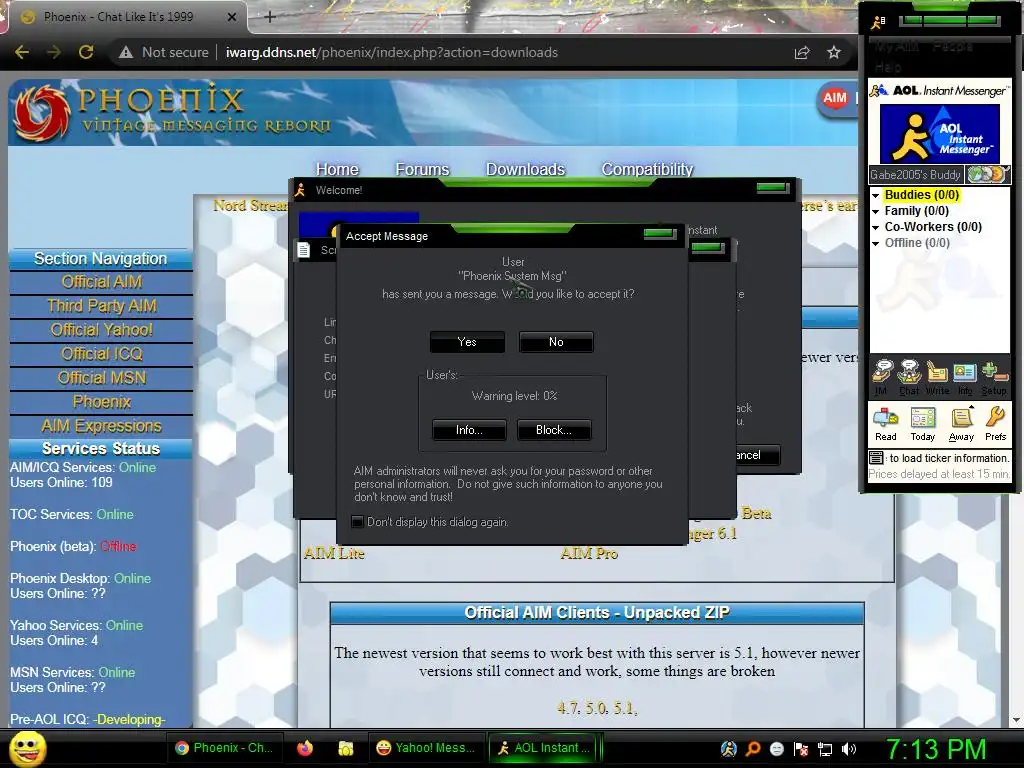Go to the Official ICQ section
This screenshot has width=1024, height=768.
coord(101,354)
